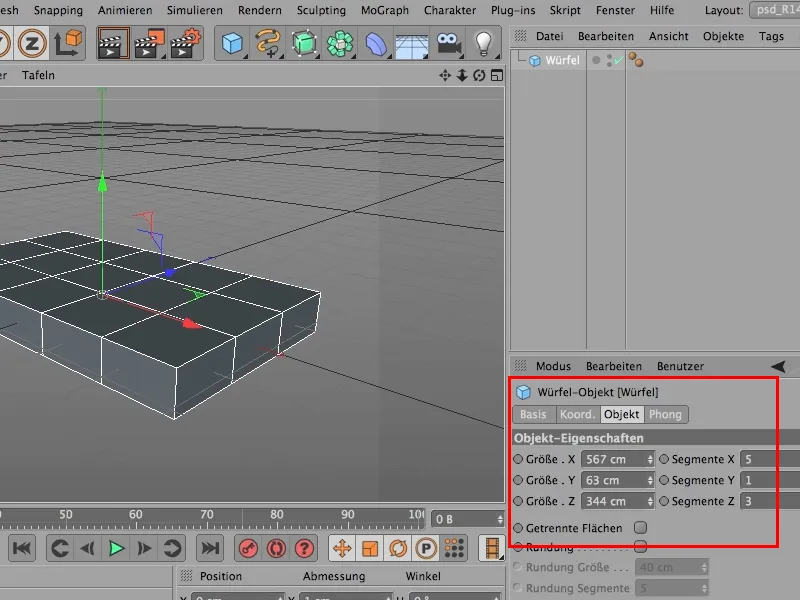Open the Simulieren menu
The width and height of the screenshot is (800, 600).
pos(194,10)
